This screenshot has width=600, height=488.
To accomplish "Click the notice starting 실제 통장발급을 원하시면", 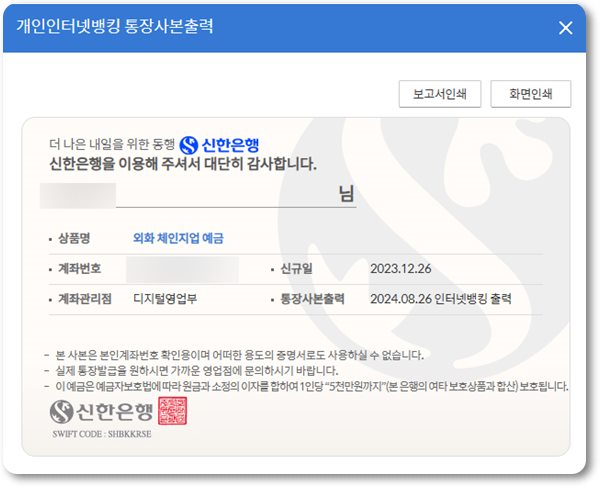I will [197, 370].
